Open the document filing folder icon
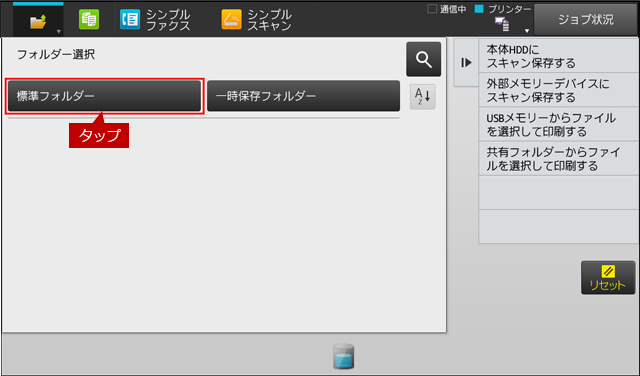Viewport: 640px width, 376px height. pos(38,22)
